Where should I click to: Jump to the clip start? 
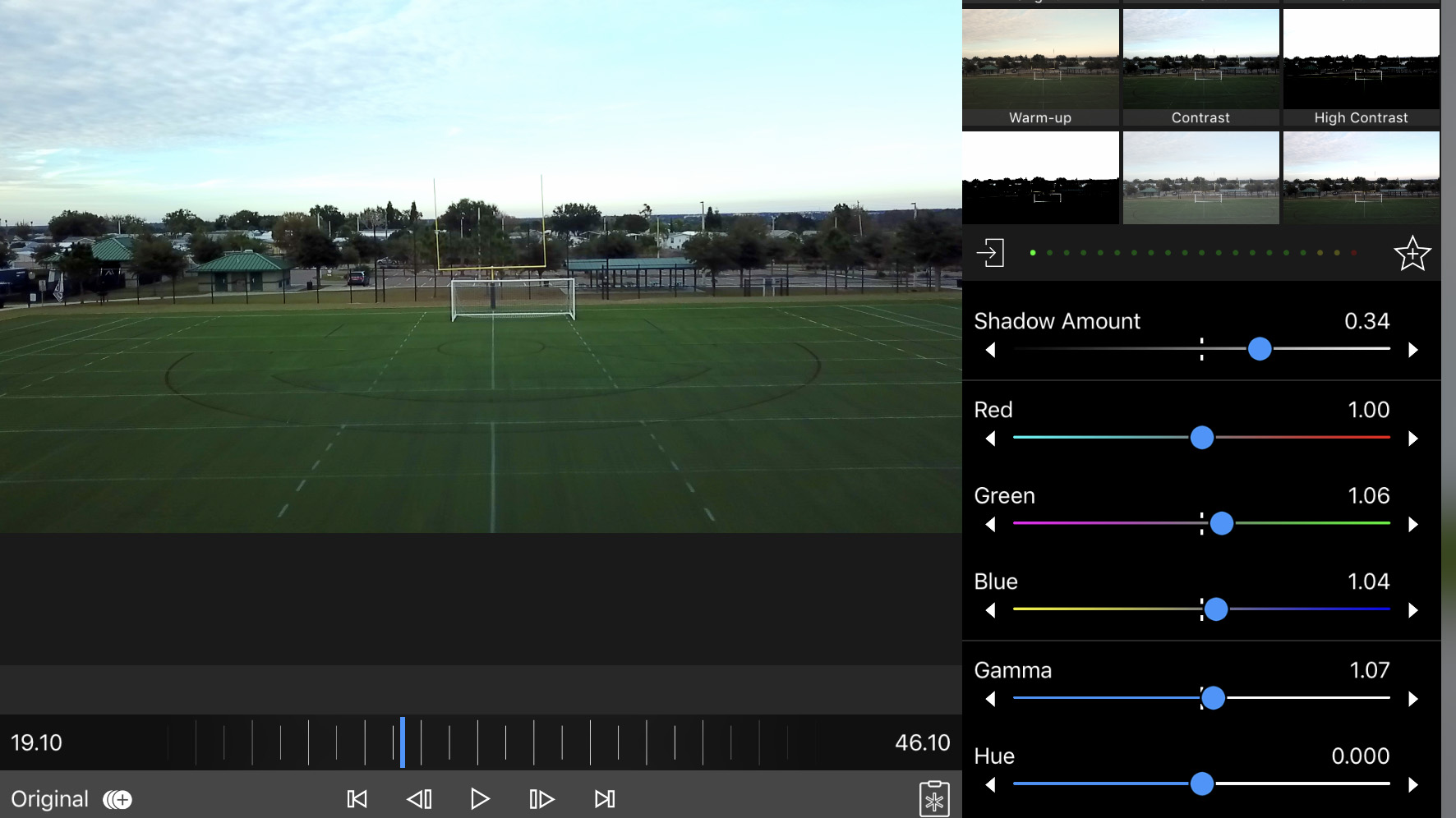(357, 799)
